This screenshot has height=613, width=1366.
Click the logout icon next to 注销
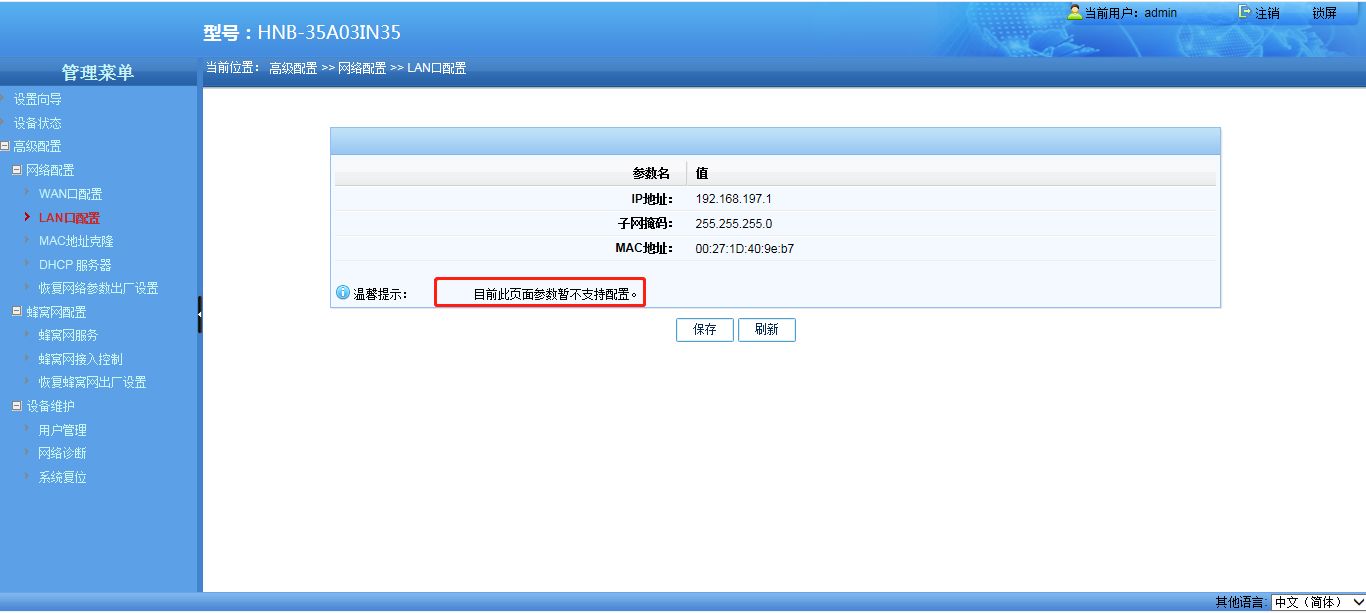pos(1245,12)
